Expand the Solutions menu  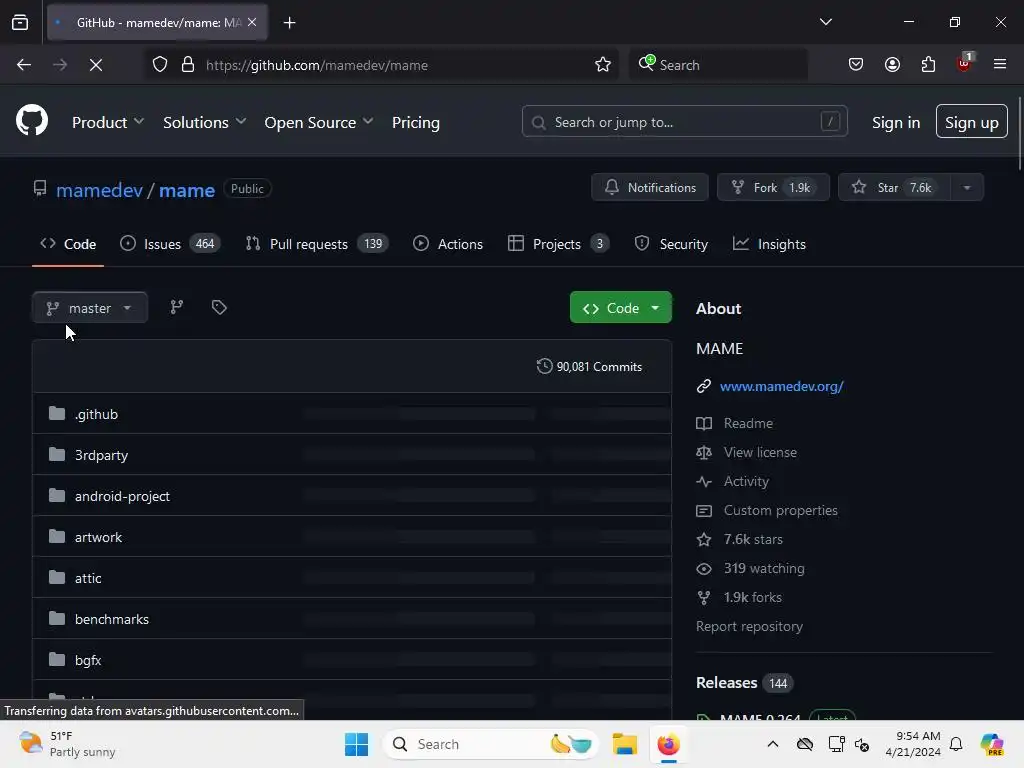[204, 122]
